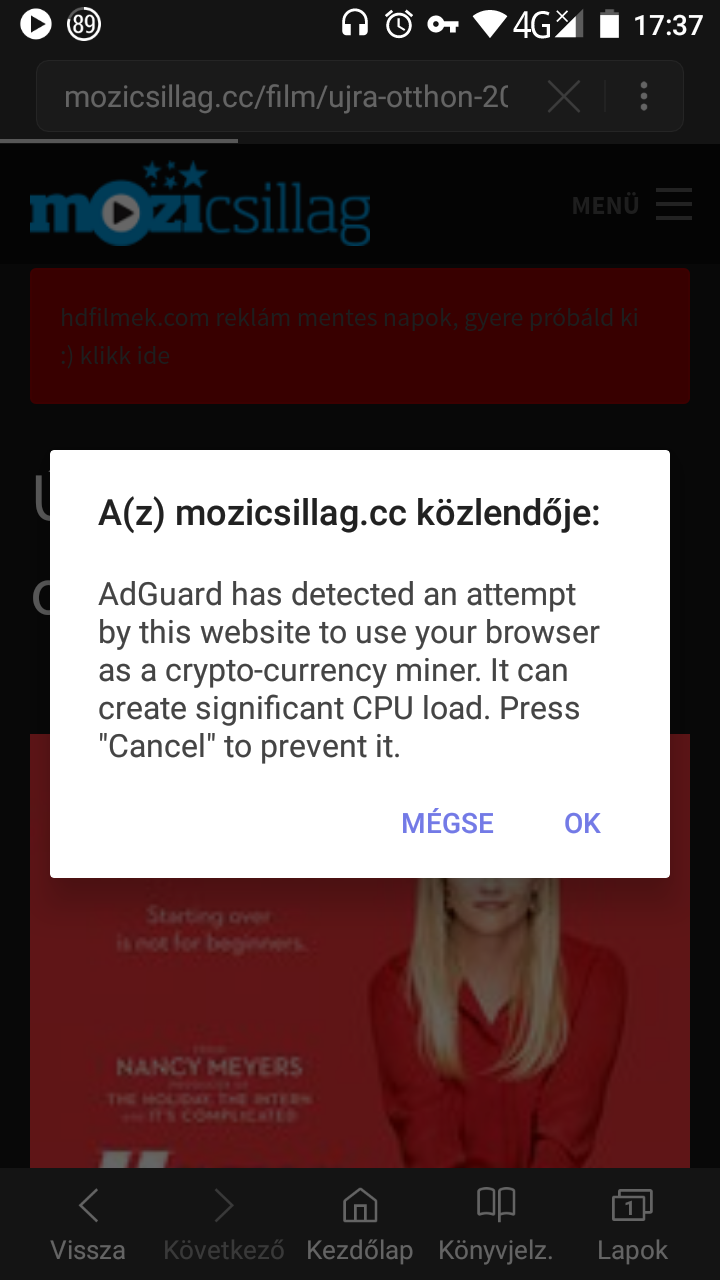Screen dimensions: 720x1280
Task: Tap the VPN key status icon
Action: pyautogui.click(x=443, y=23)
